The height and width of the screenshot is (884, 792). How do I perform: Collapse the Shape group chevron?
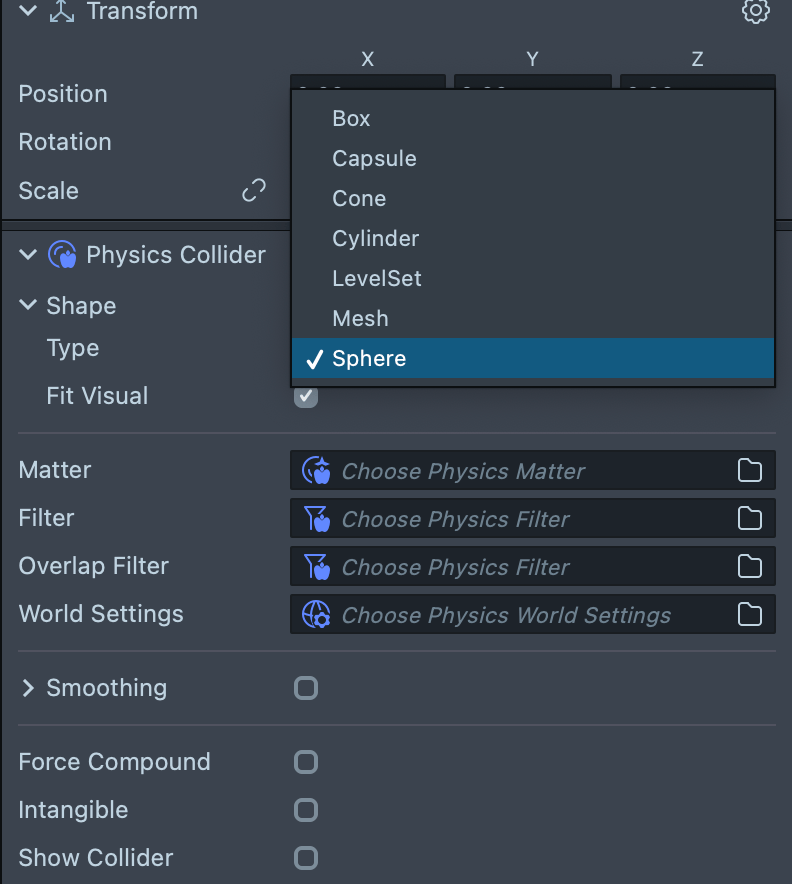coord(28,306)
